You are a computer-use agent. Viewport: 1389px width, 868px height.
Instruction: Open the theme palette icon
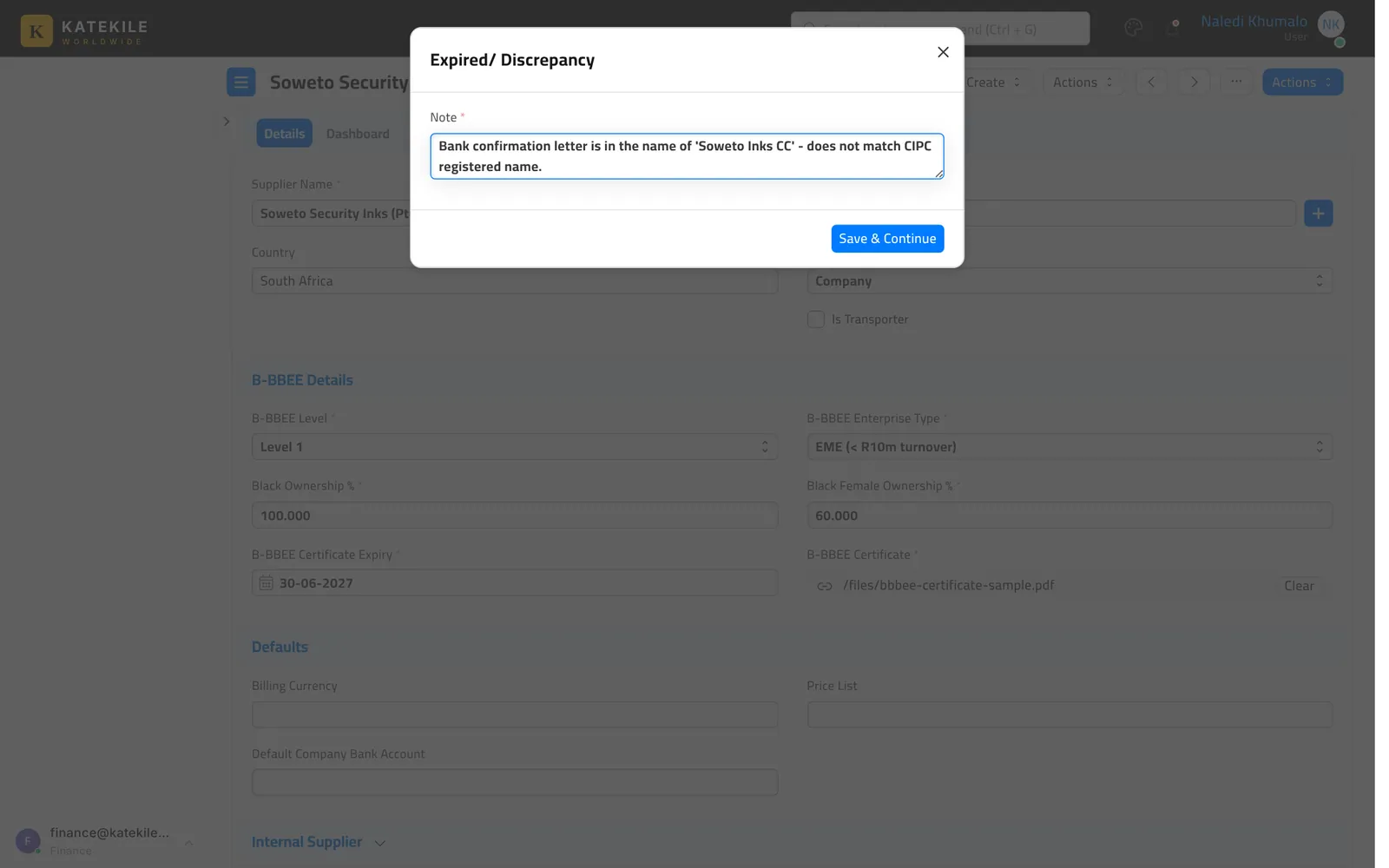1133,28
